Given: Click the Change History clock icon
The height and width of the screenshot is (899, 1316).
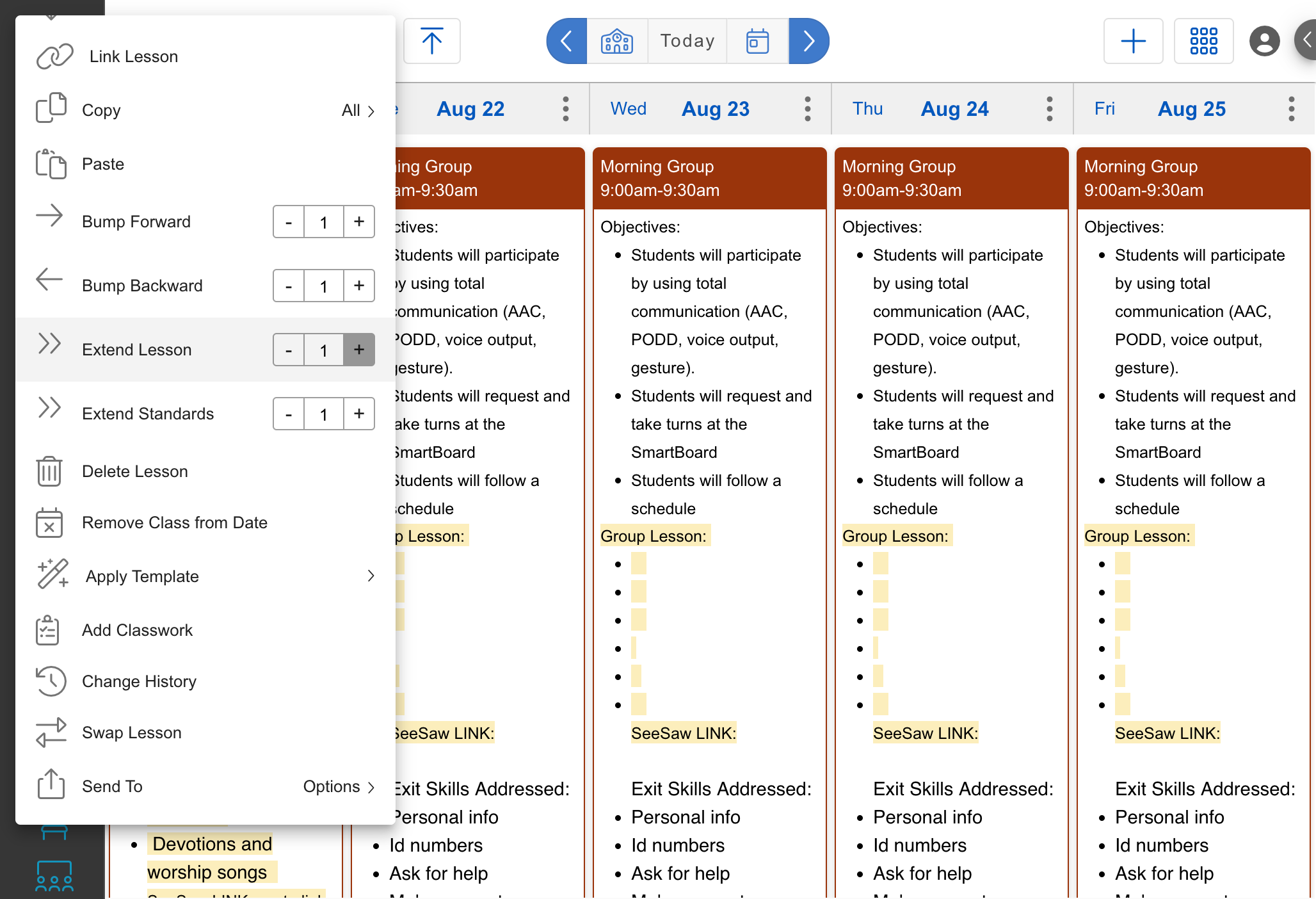Looking at the screenshot, I should point(51,681).
